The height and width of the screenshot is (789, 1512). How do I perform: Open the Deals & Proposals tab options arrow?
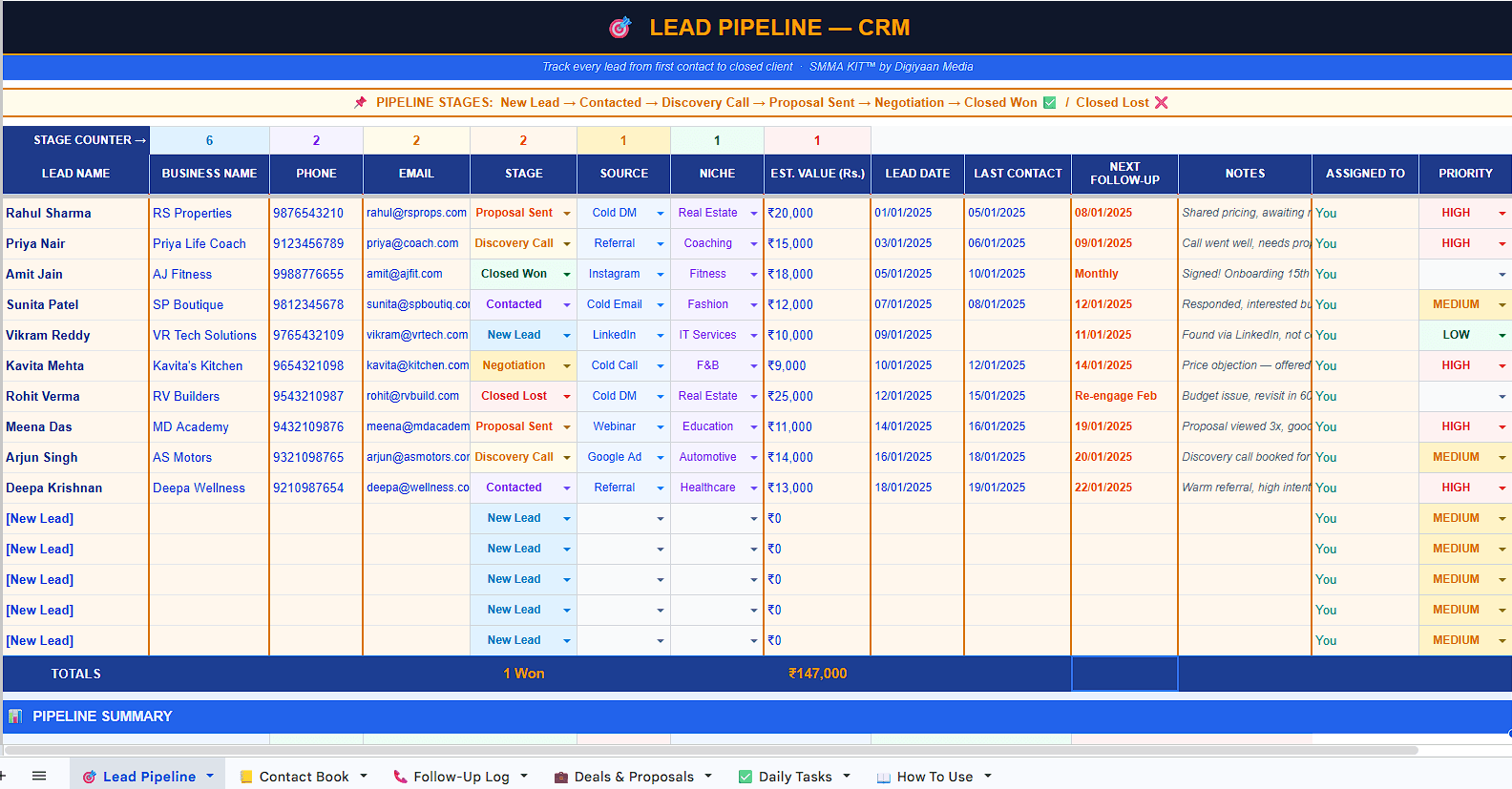[708, 776]
